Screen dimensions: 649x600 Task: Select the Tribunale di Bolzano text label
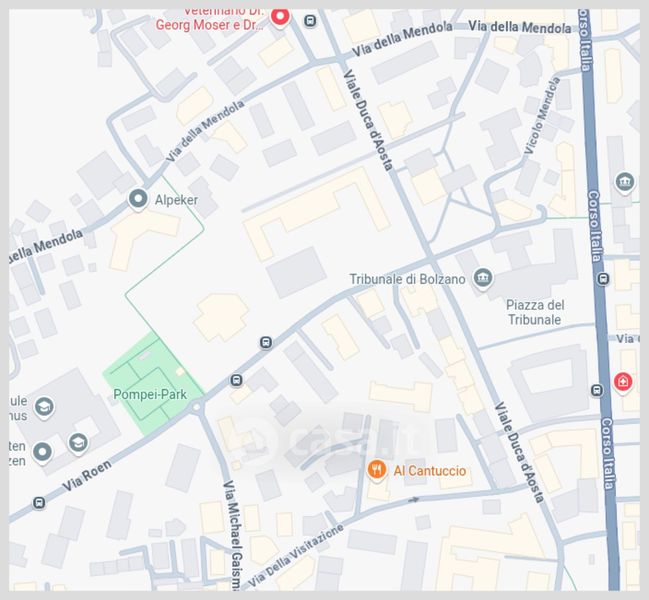tap(407, 279)
